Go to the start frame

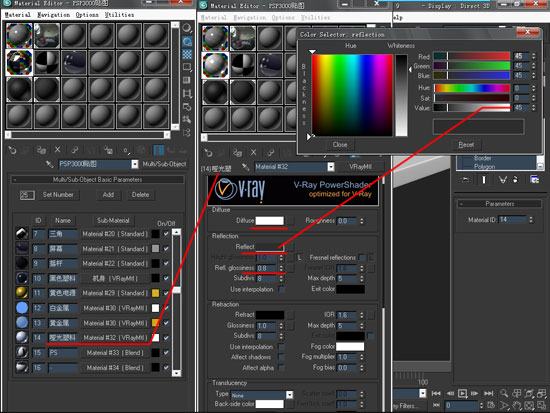[436, 393]
